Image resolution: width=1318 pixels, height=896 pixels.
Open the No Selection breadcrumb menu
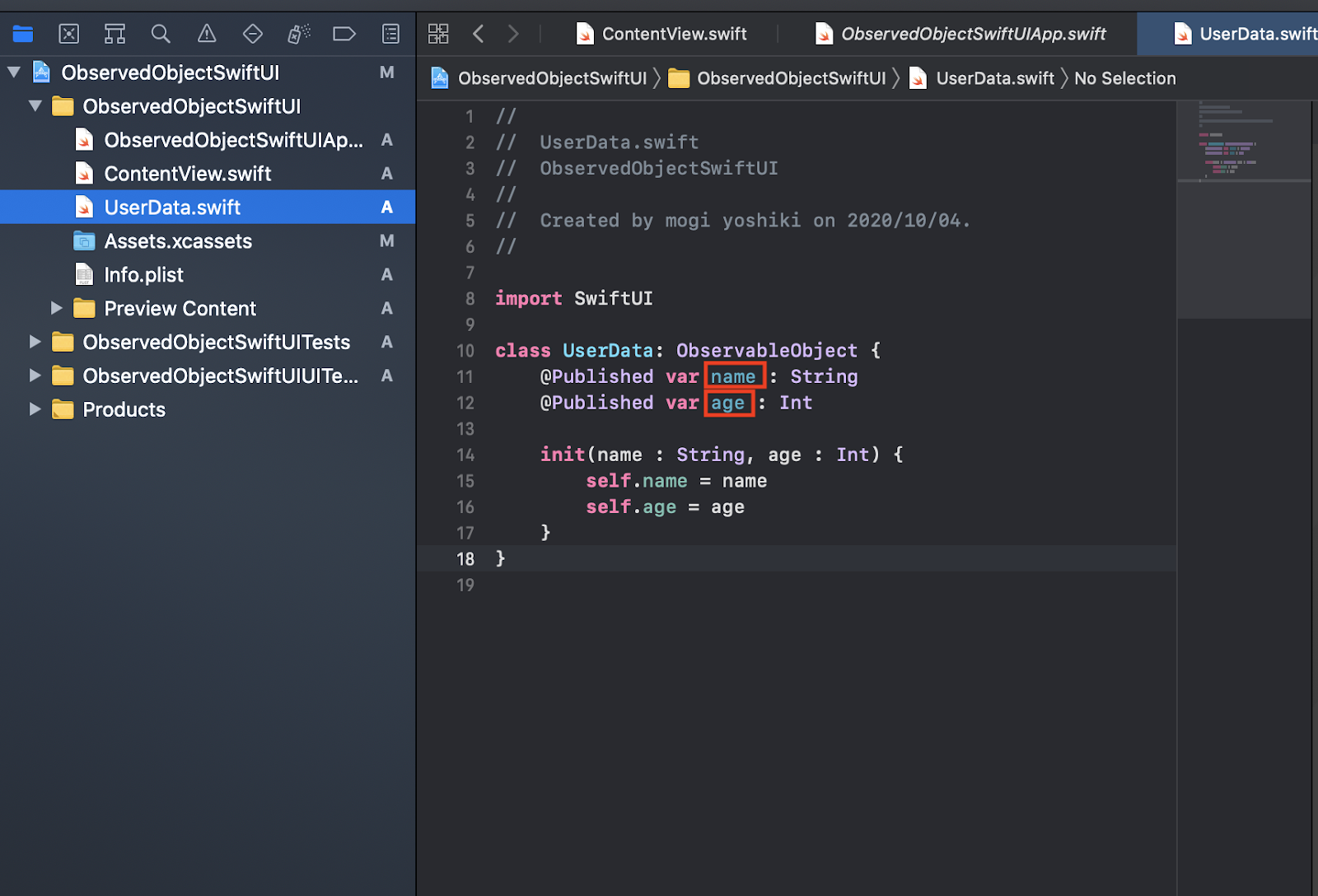(1125, 78)
